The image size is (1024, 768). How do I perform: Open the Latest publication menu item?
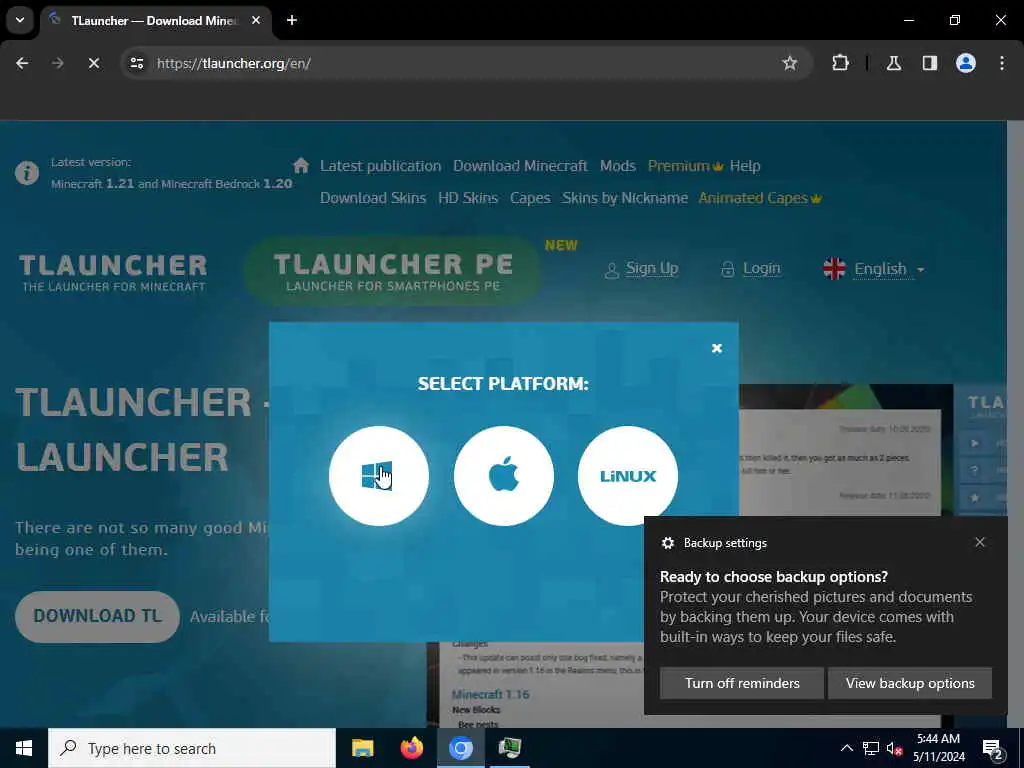(380, 166)
